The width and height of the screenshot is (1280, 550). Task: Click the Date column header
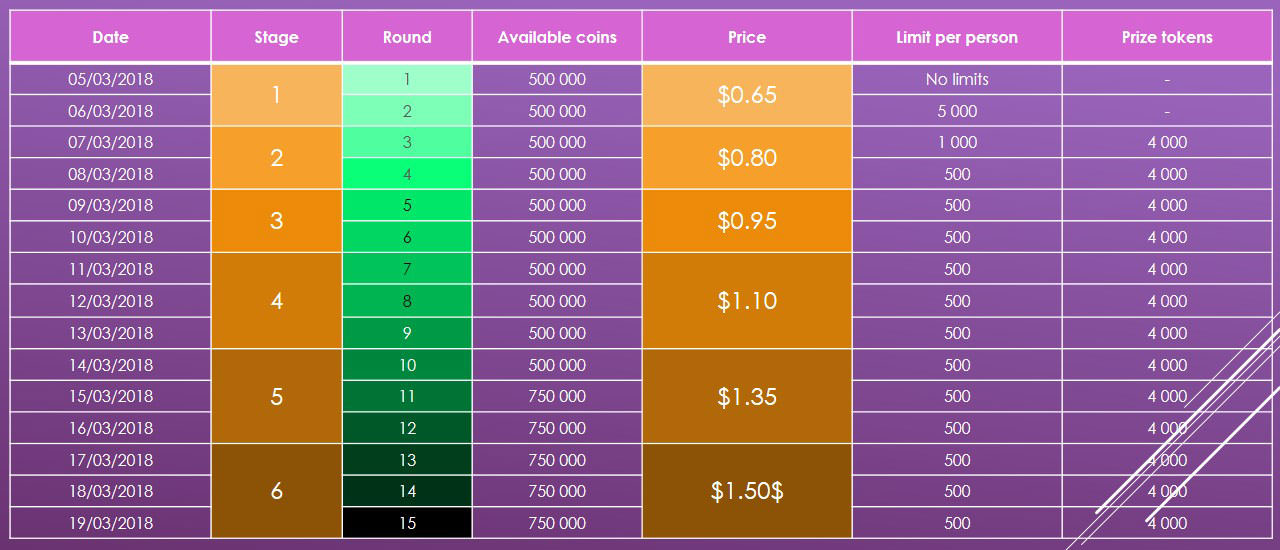pyautogui.click(x=110, y=37)
